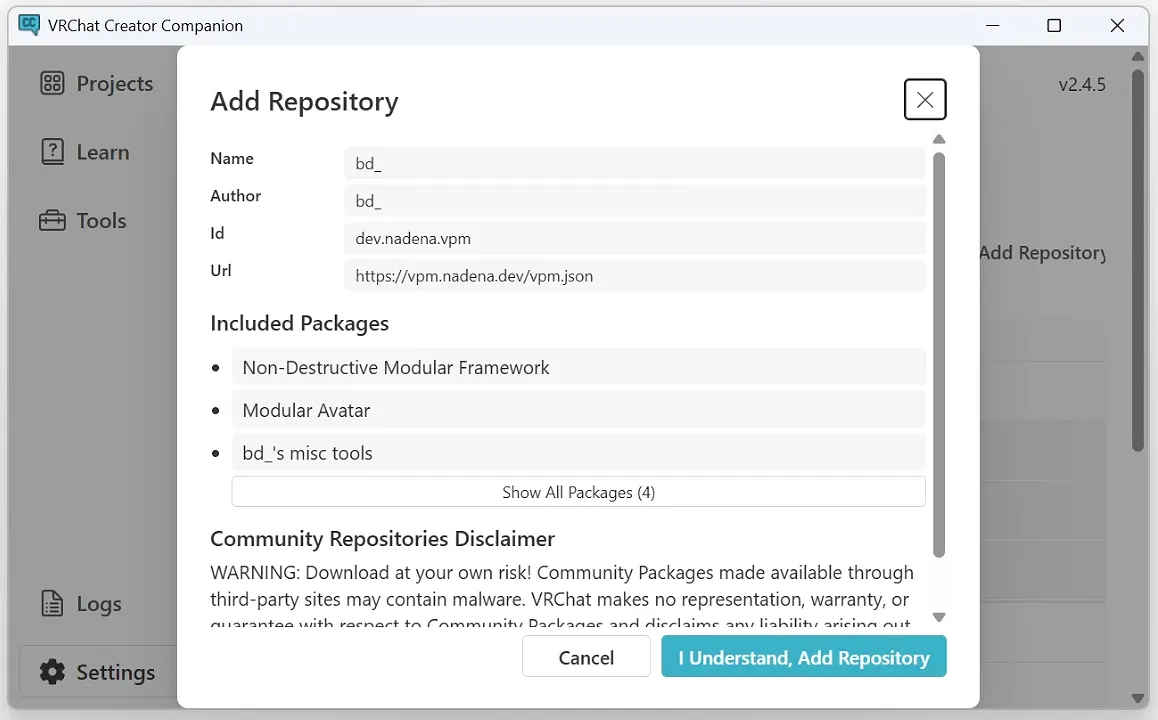This screenshot has height=720, width=1158.
Task: Click the Logs document icon
Action: coord(52,603)
